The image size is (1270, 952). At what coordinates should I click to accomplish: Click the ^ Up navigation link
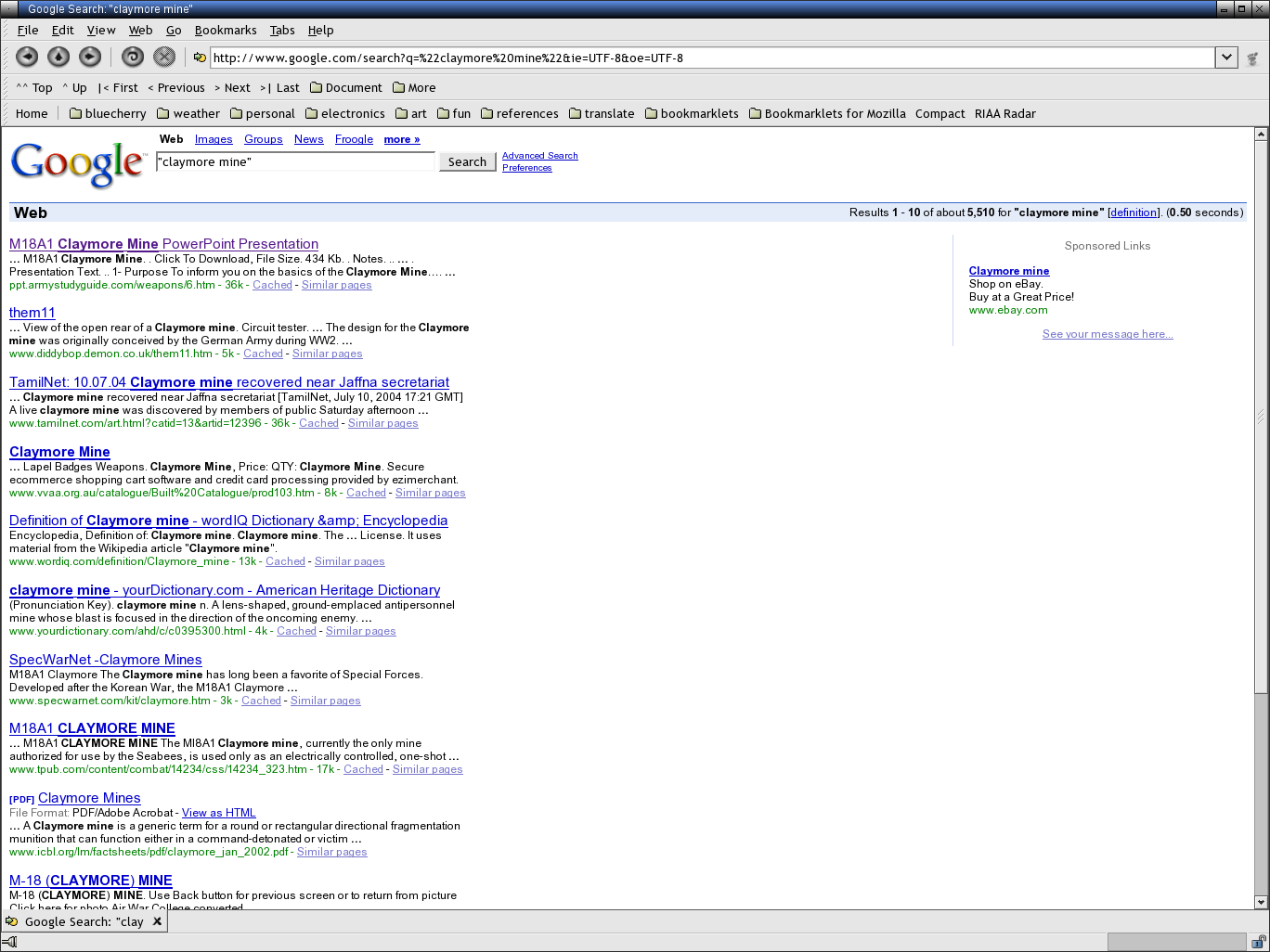coord(74,87)
